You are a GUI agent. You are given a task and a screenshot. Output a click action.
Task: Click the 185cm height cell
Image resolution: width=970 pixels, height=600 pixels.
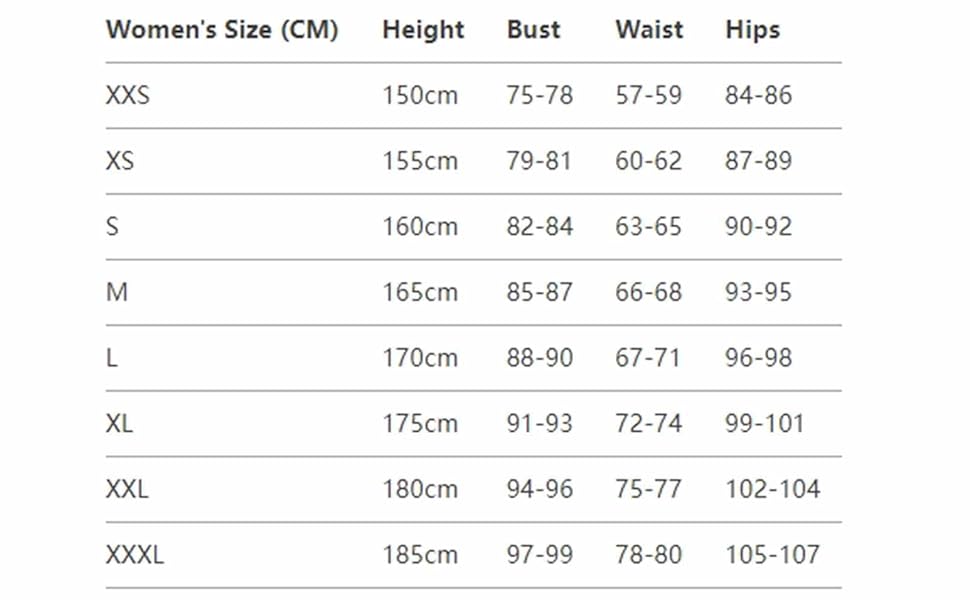pyautogui.click(x=420, y=555)
